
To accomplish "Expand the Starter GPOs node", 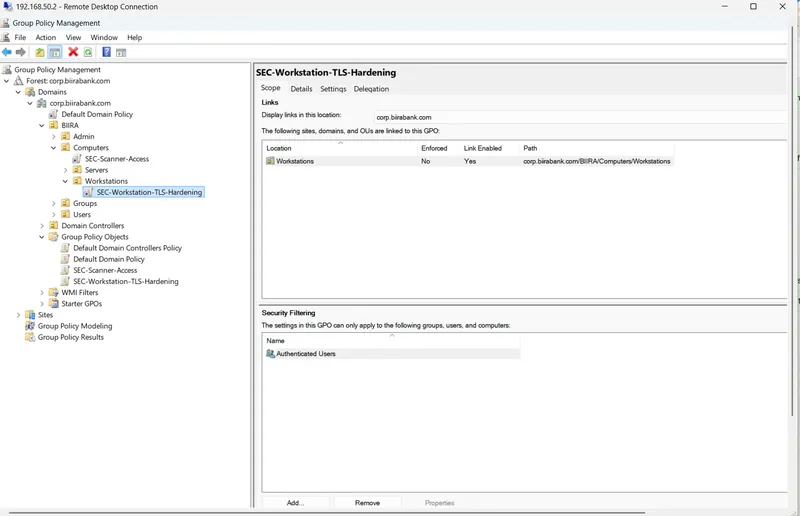I will coord(42,304).
